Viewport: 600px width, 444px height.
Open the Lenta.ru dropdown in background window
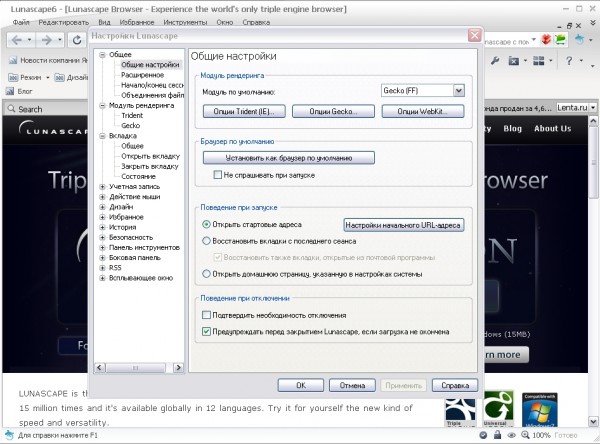click(593, 108)
